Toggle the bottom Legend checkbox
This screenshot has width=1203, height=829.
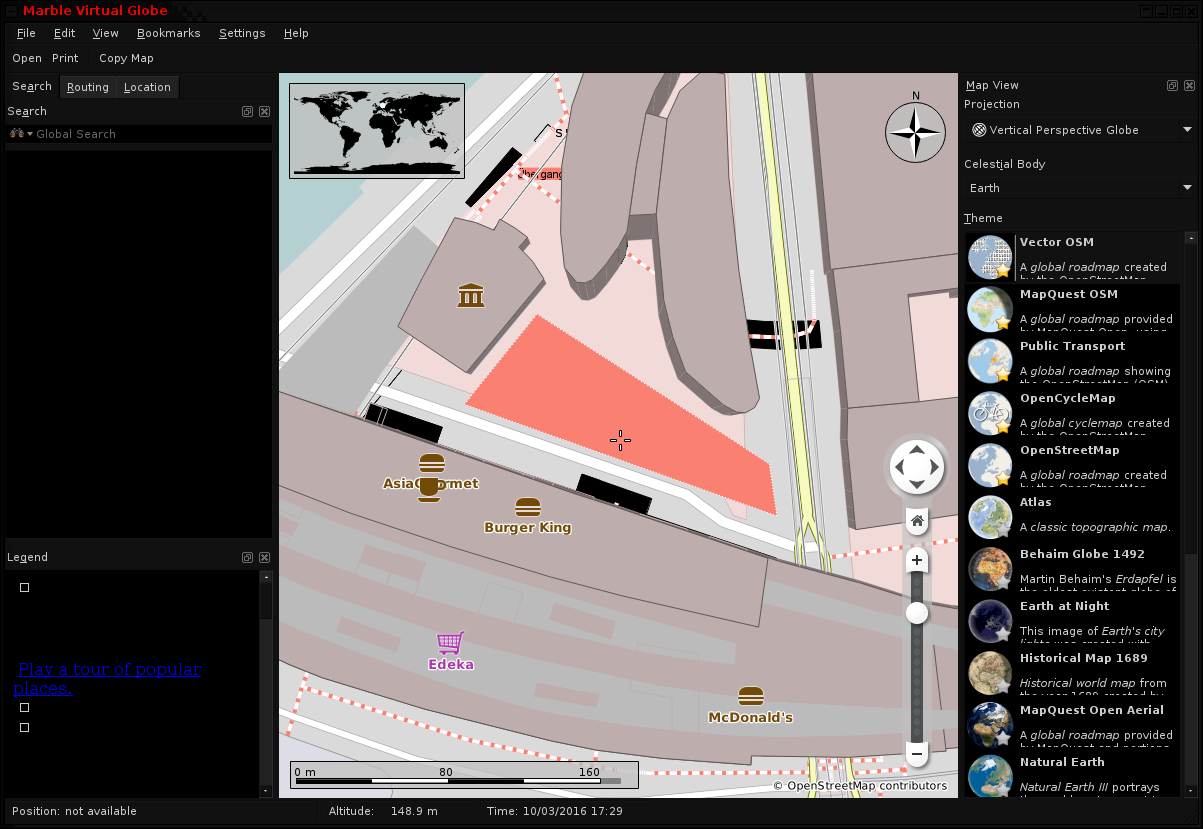25,727
